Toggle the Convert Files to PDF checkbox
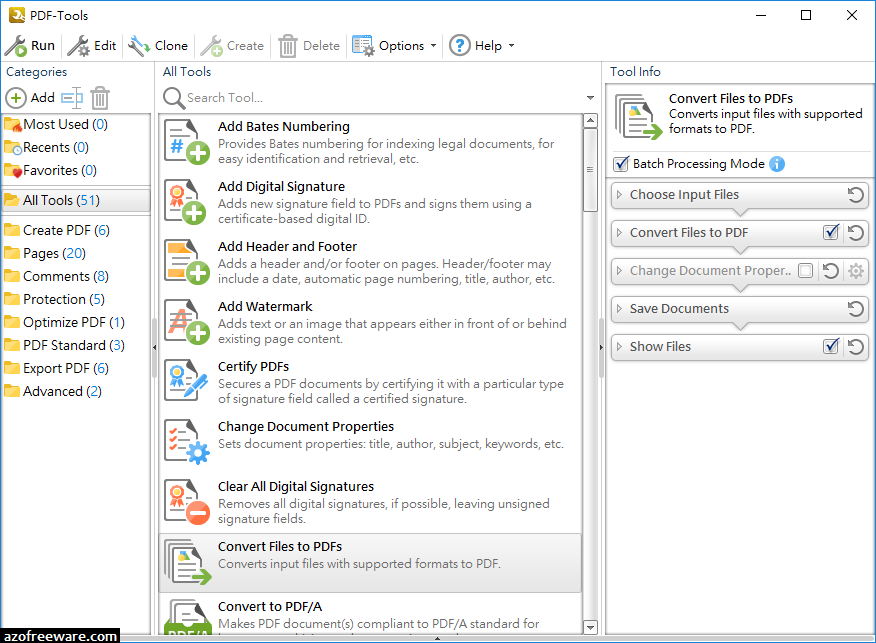Image resolution: width=876 pixels, height=643 pixels. 831,232
